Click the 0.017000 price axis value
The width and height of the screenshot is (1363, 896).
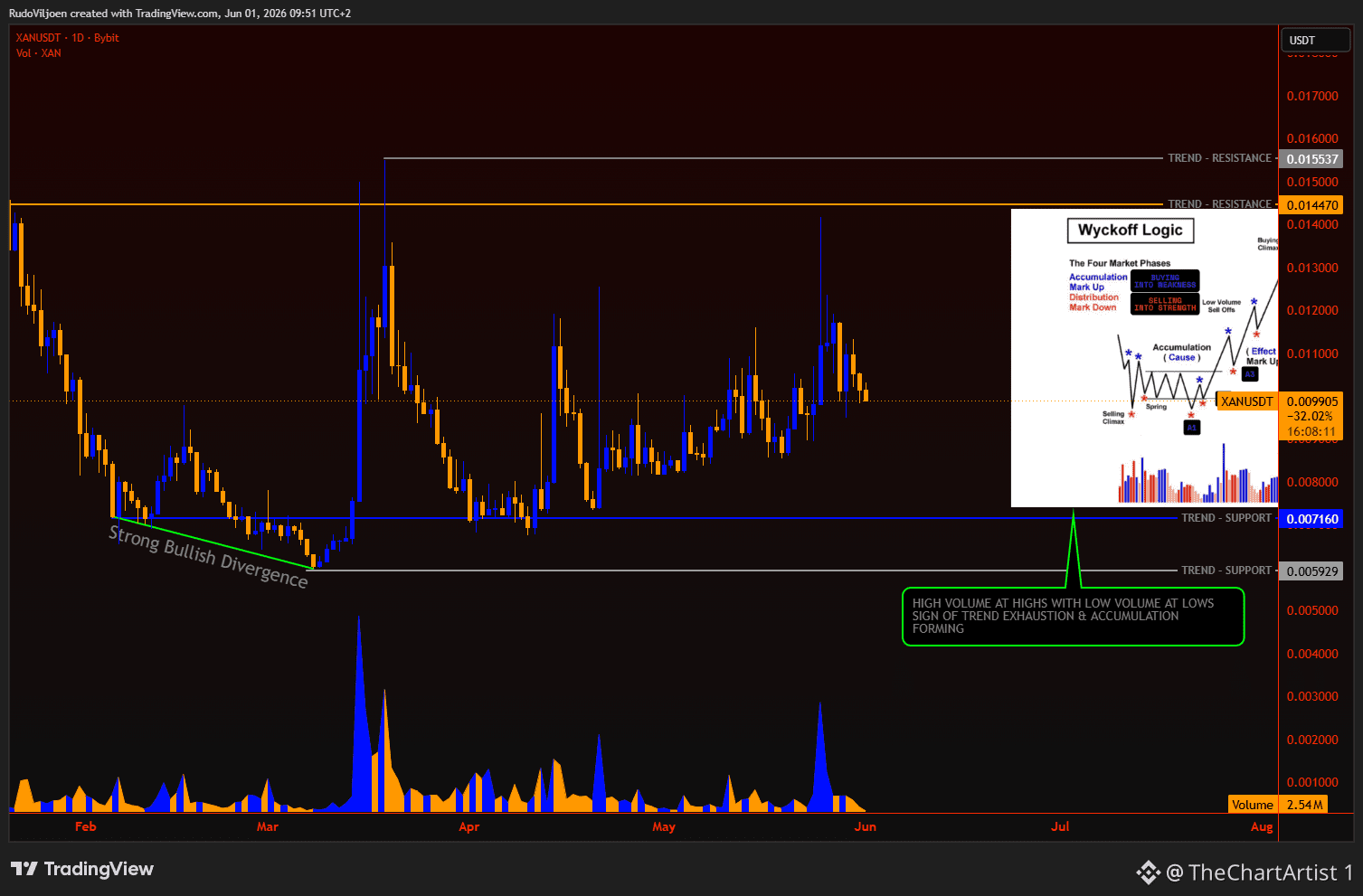(x=1312, y=97)
